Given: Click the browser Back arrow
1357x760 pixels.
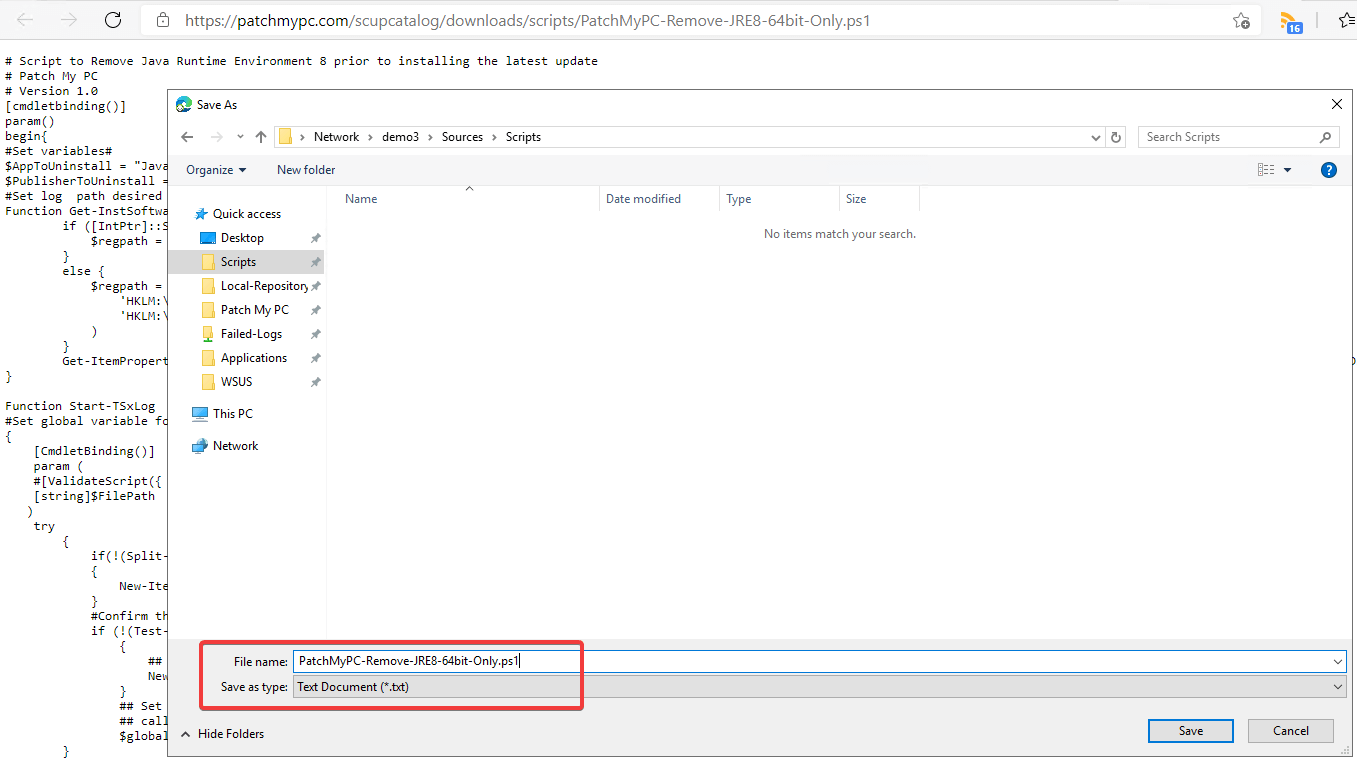Looking at the screenshot, I should (25, 20).
